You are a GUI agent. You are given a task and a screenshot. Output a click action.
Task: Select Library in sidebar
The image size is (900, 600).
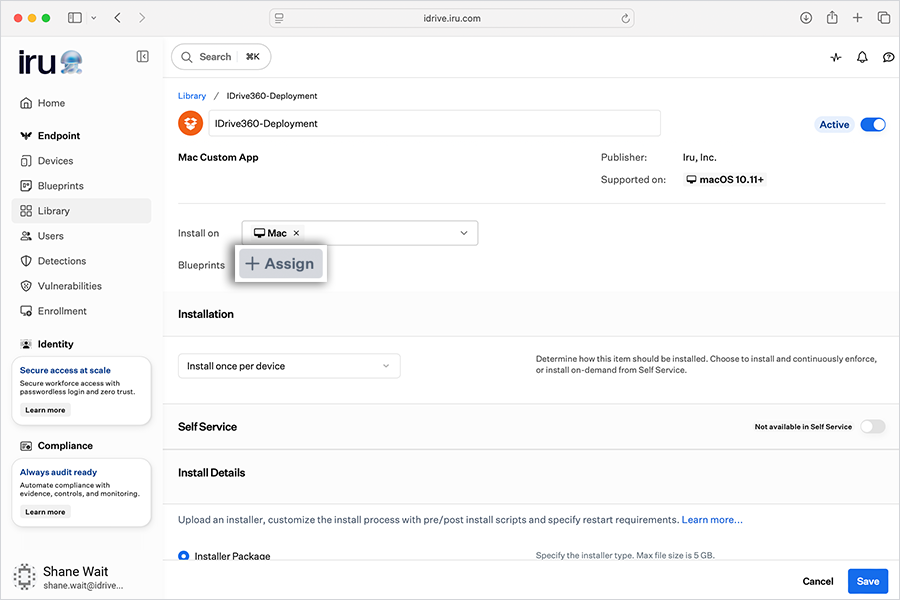[82, 211]
